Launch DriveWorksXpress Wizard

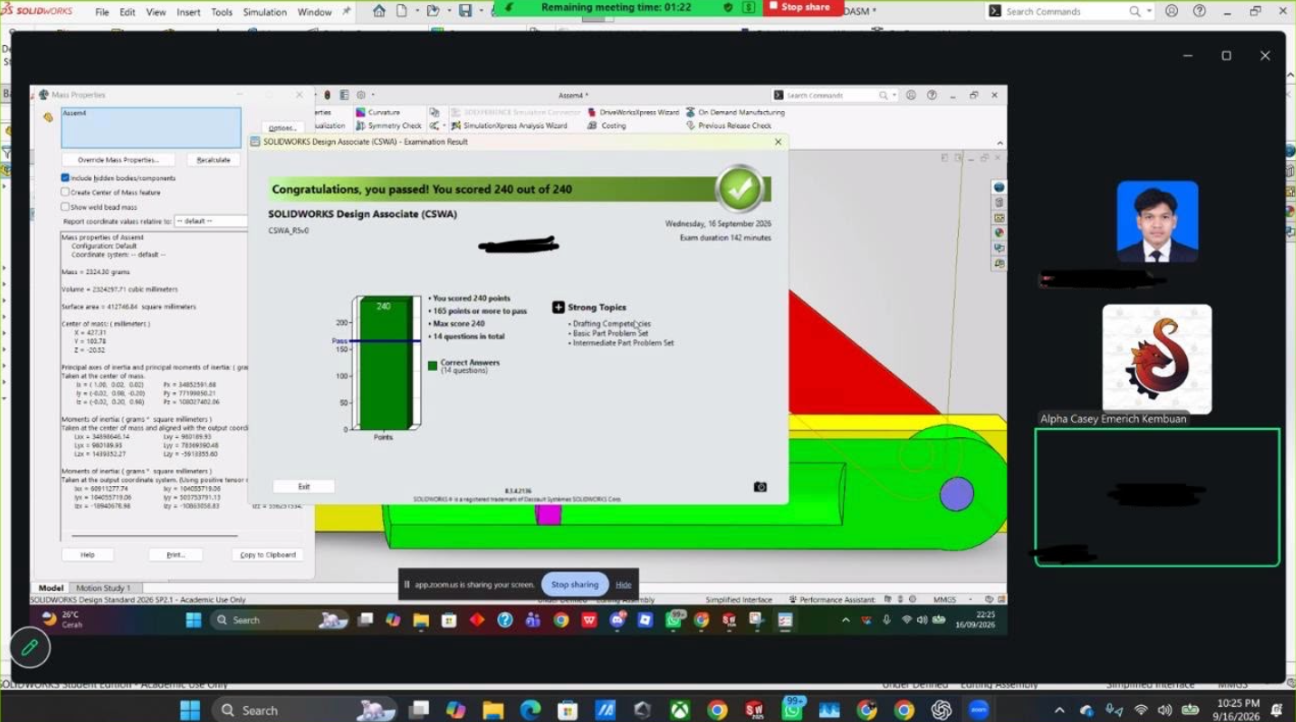click(633, 112)
